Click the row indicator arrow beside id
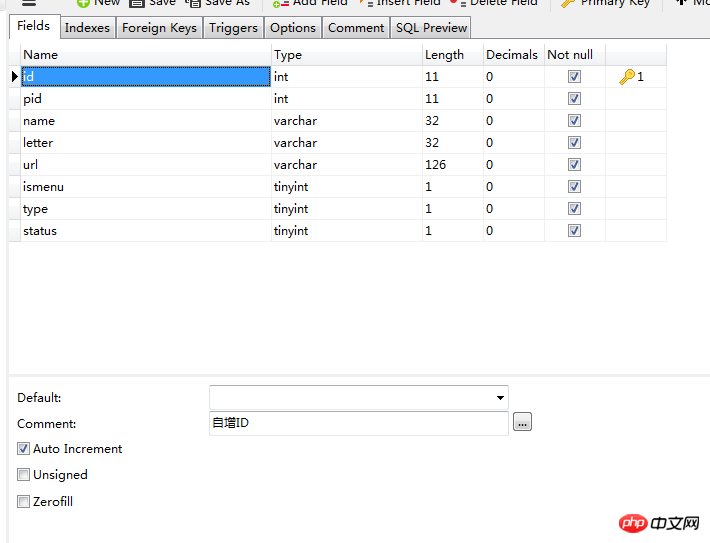This screenshot has height=543, width=710. tap(15, 77)
